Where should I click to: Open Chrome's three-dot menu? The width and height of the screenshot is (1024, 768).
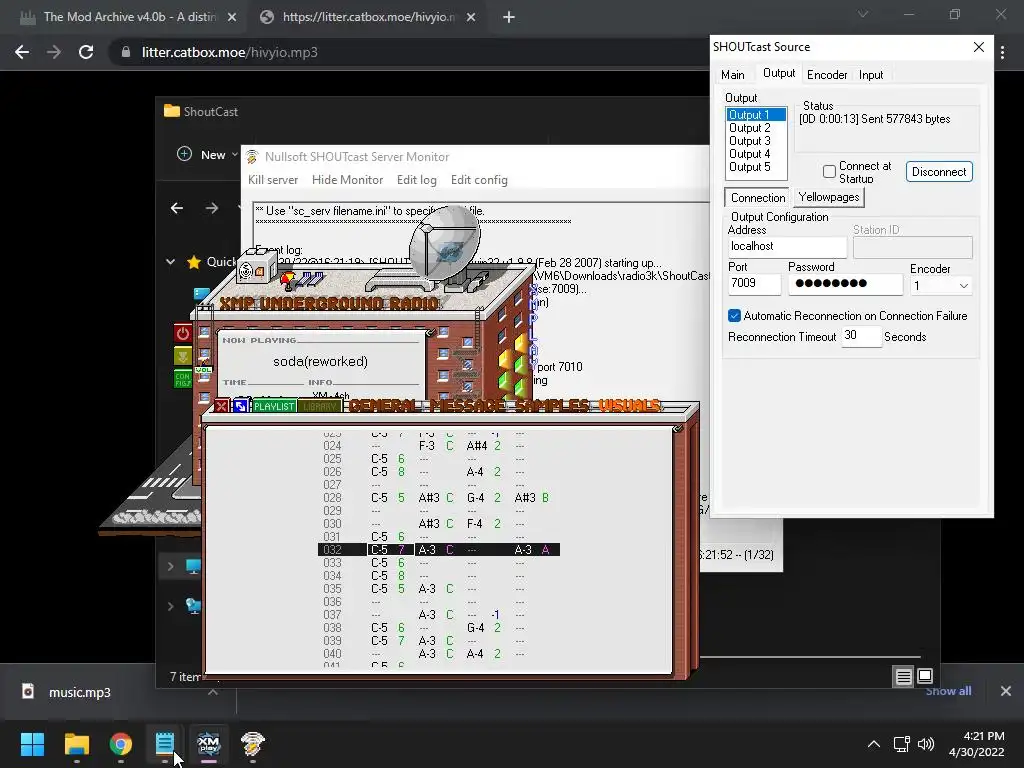(1002, 52)
